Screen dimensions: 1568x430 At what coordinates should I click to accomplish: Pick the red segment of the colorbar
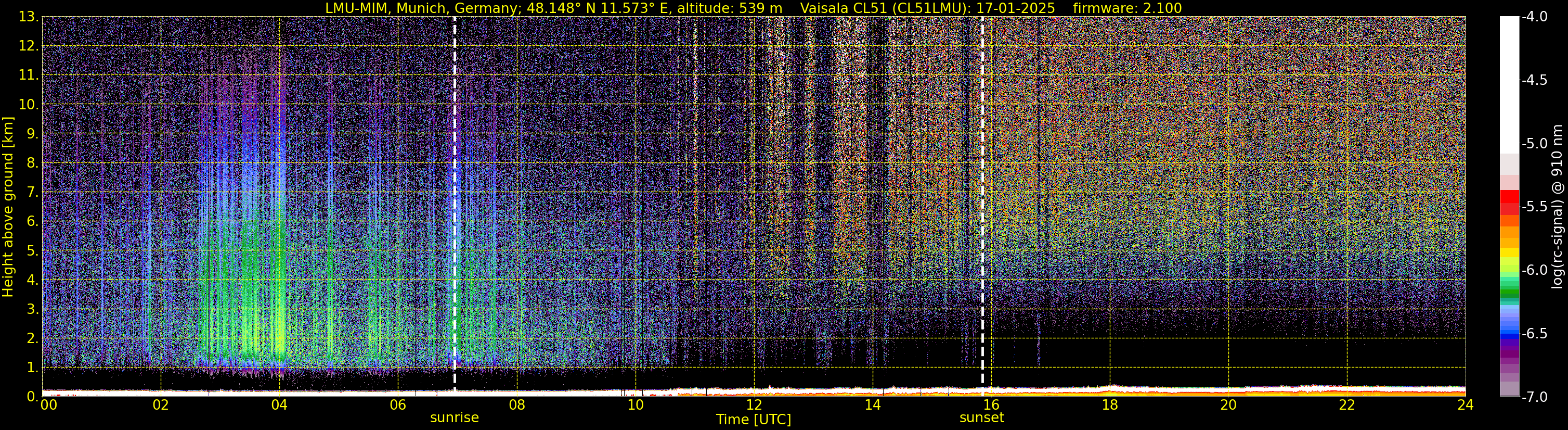(1510, 202)
